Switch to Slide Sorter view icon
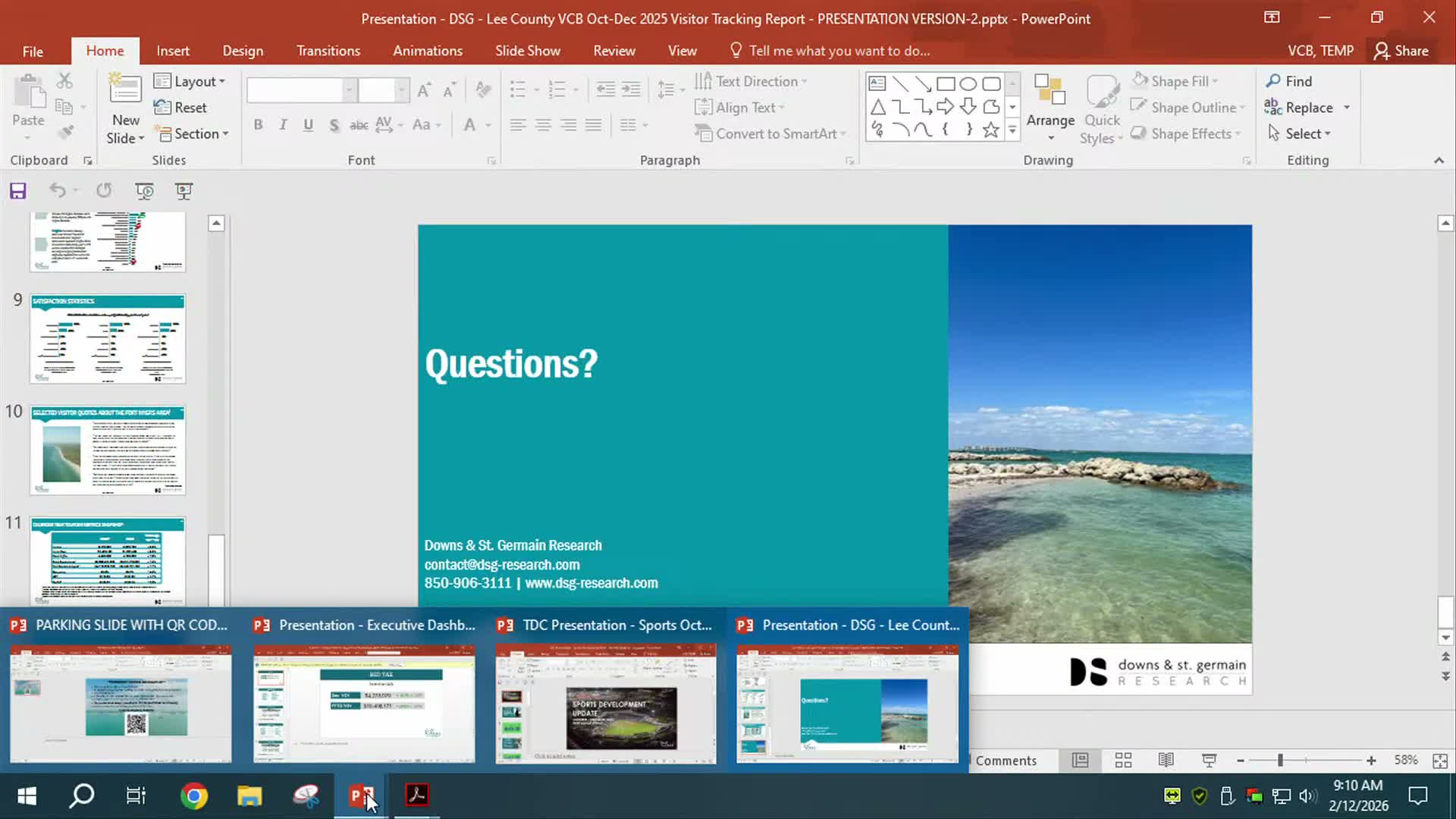1456x819 pixels. 1123,760
